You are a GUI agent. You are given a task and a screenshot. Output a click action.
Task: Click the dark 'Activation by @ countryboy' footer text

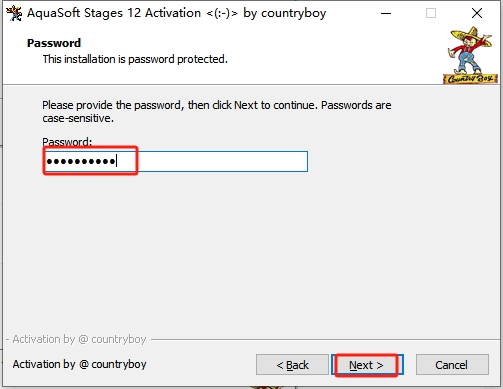[x=79, y=364]
